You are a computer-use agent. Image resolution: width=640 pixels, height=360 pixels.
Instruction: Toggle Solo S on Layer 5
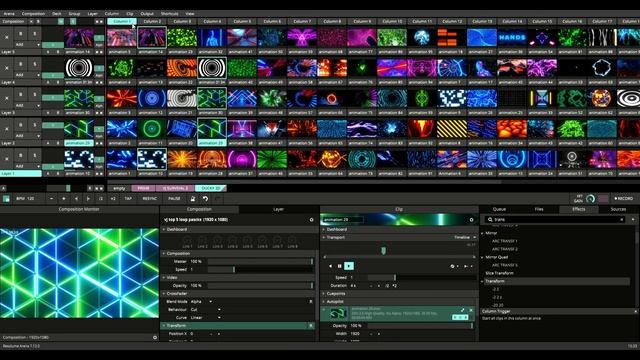pos(34,34)
